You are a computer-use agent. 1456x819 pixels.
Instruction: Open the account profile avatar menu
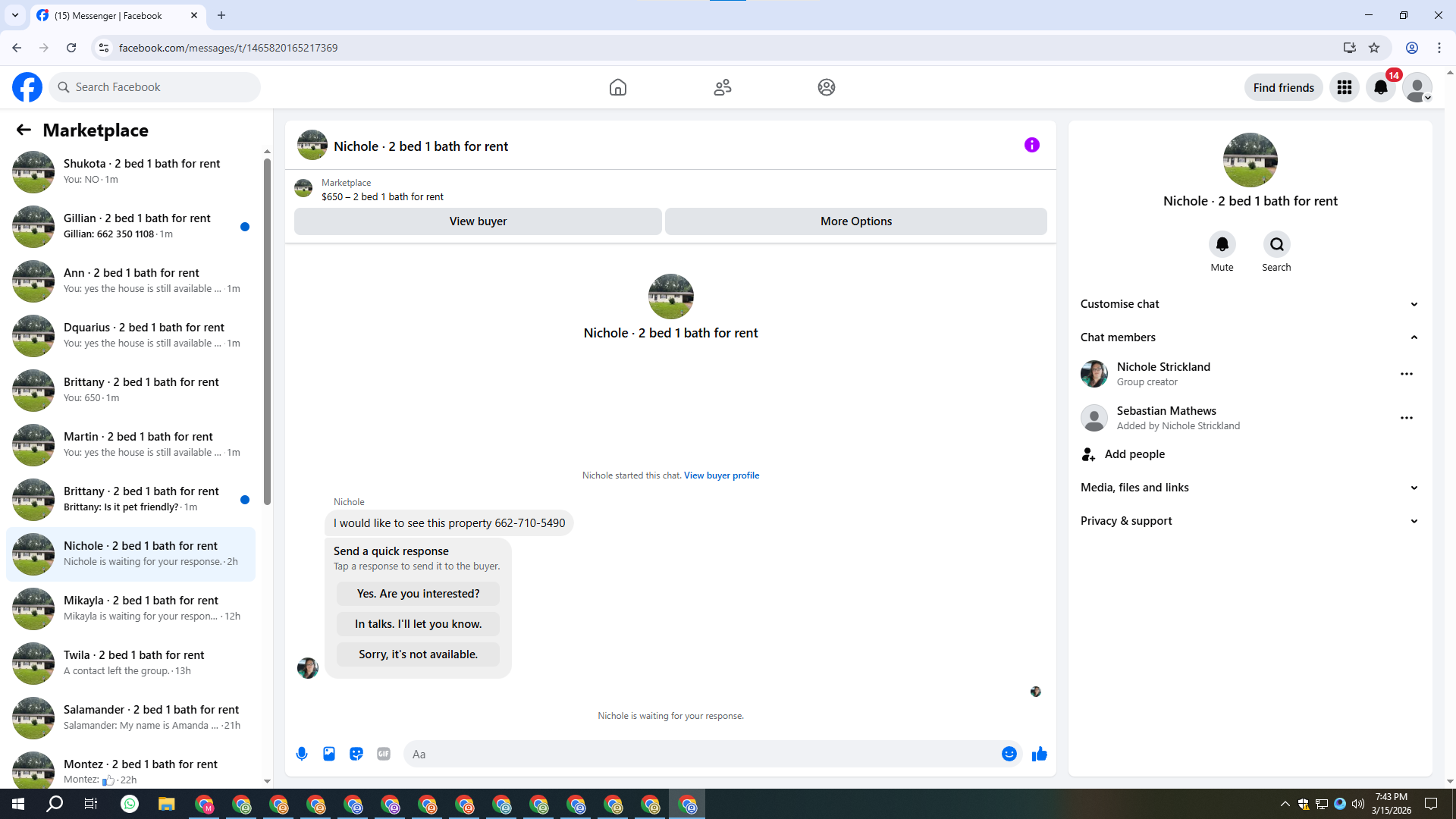[1417, 87]
